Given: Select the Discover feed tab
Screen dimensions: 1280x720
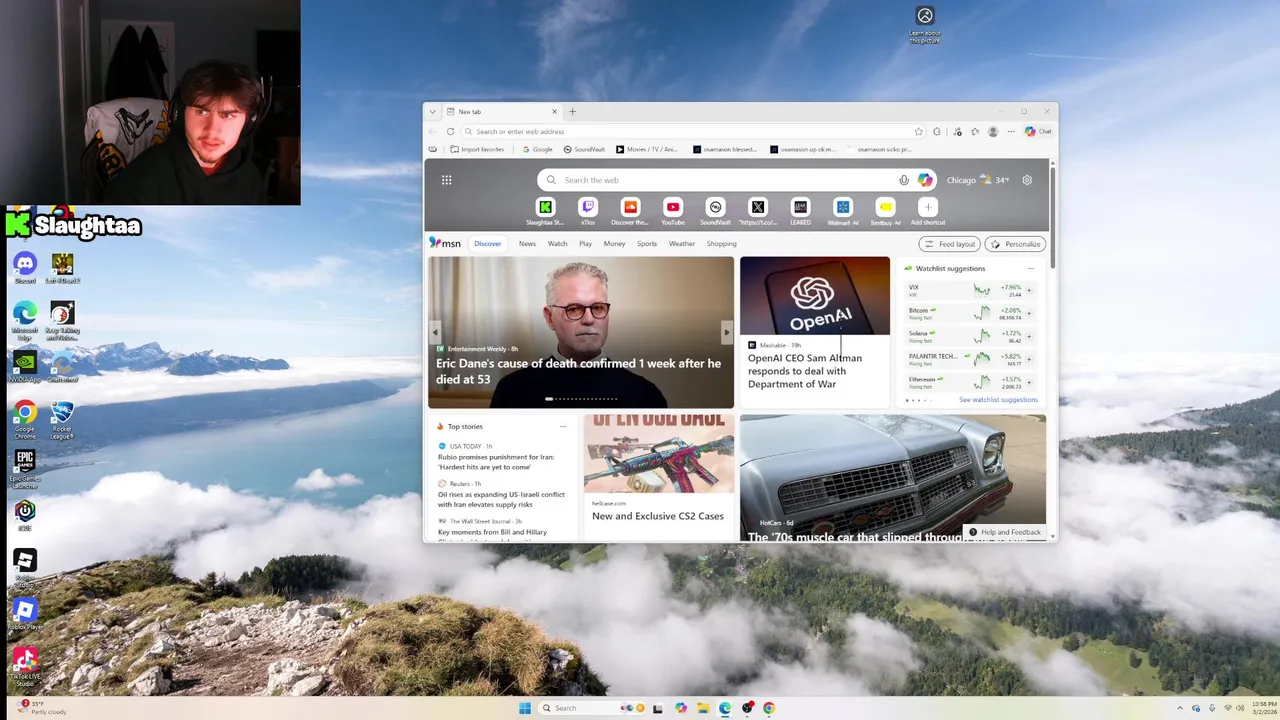Looking at the screenshot, I should tap(488, 243).
